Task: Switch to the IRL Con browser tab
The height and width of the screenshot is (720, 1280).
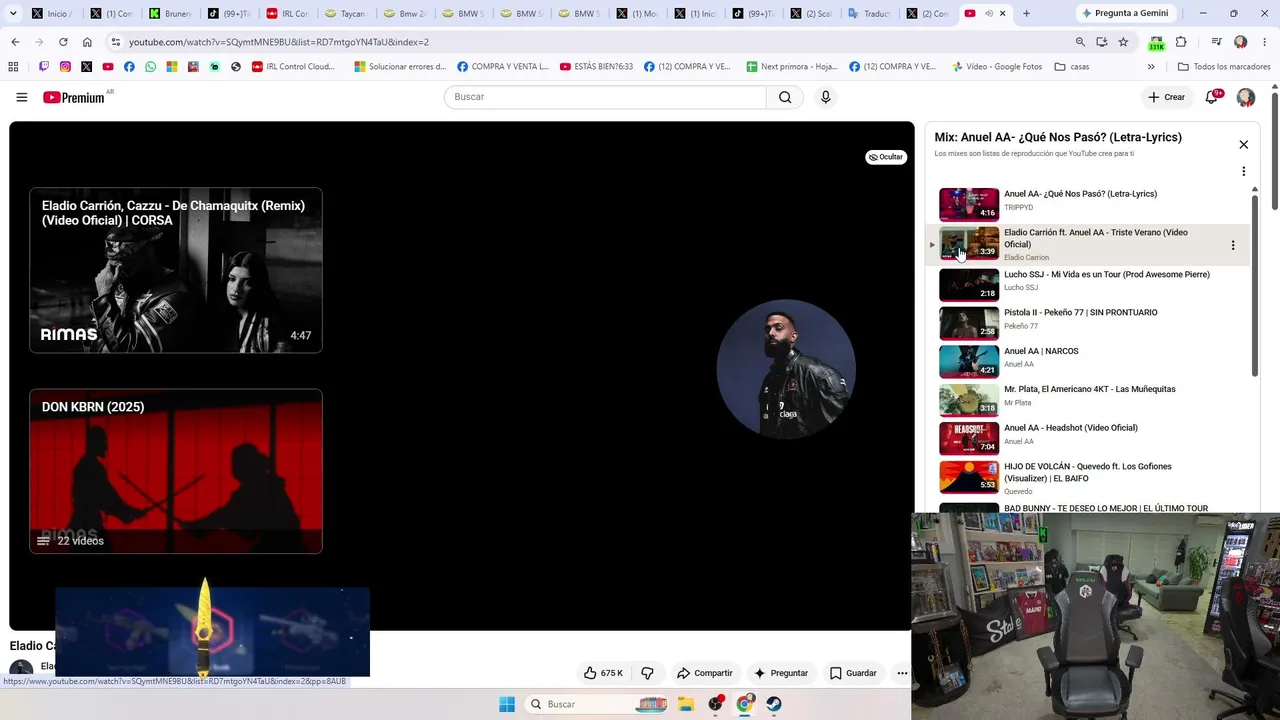Action: tap(288, 14)
